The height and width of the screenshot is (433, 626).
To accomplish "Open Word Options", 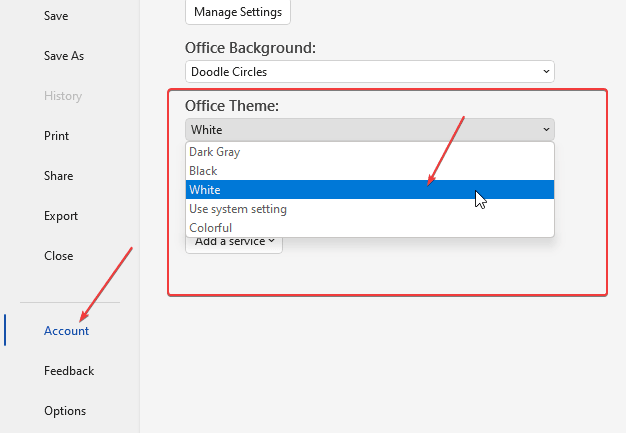I will (65, 411).
